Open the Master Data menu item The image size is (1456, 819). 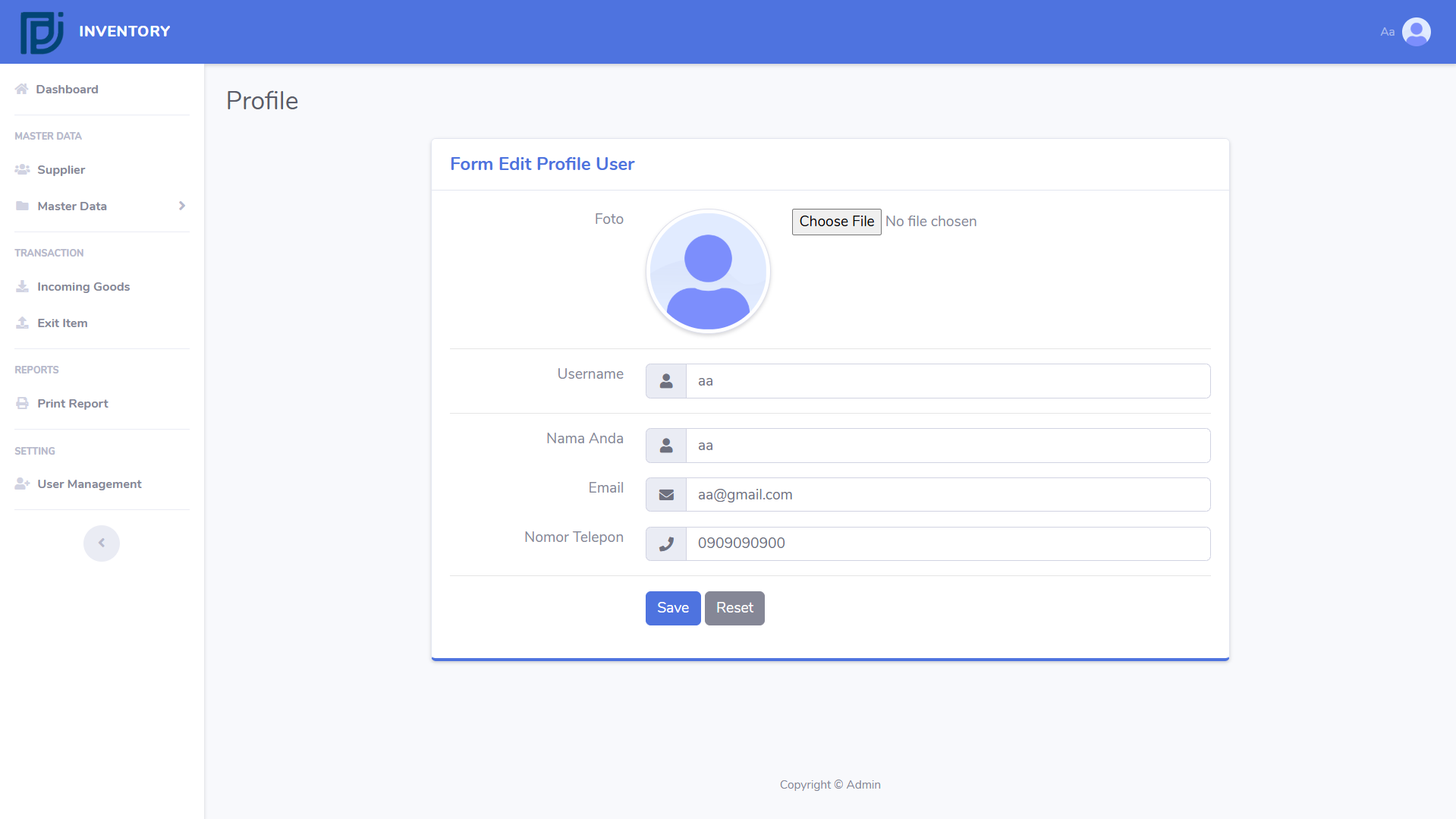point(72,206)
